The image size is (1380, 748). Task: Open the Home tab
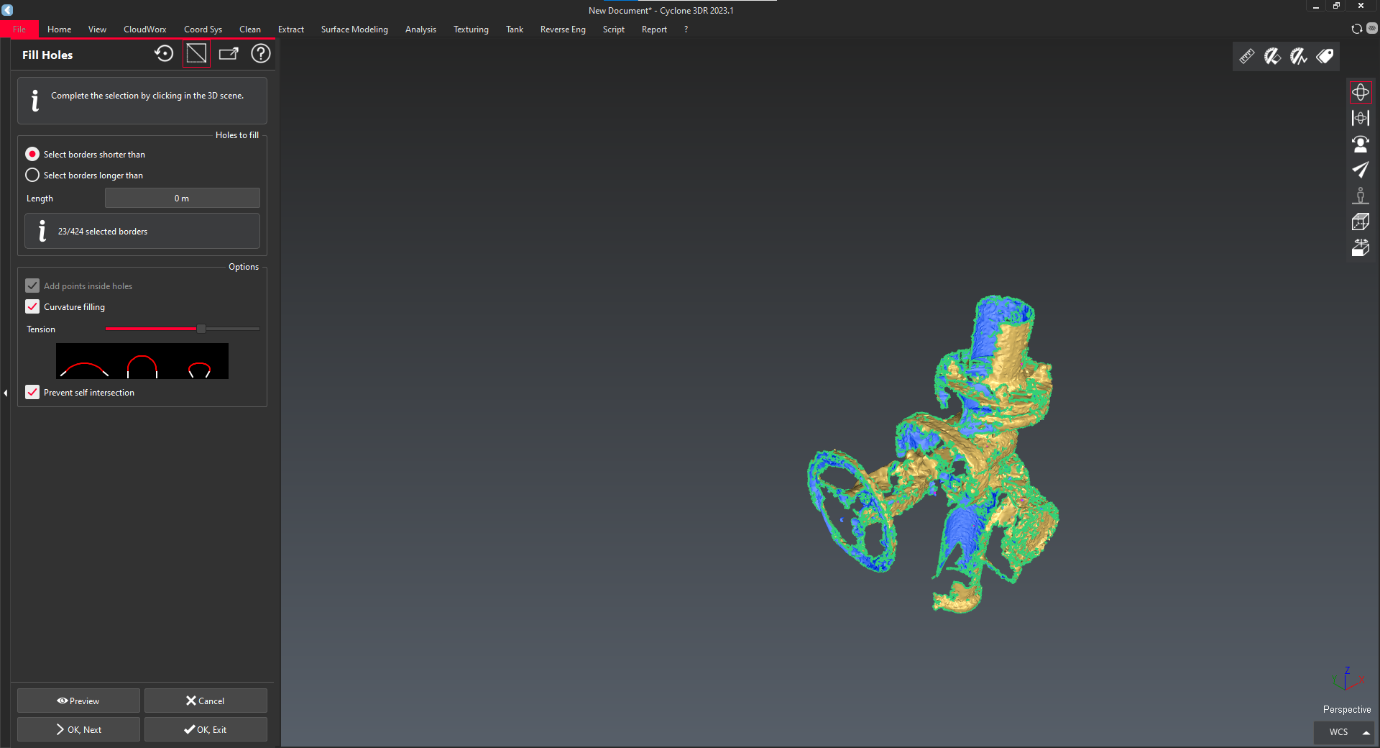pos(59,29)
